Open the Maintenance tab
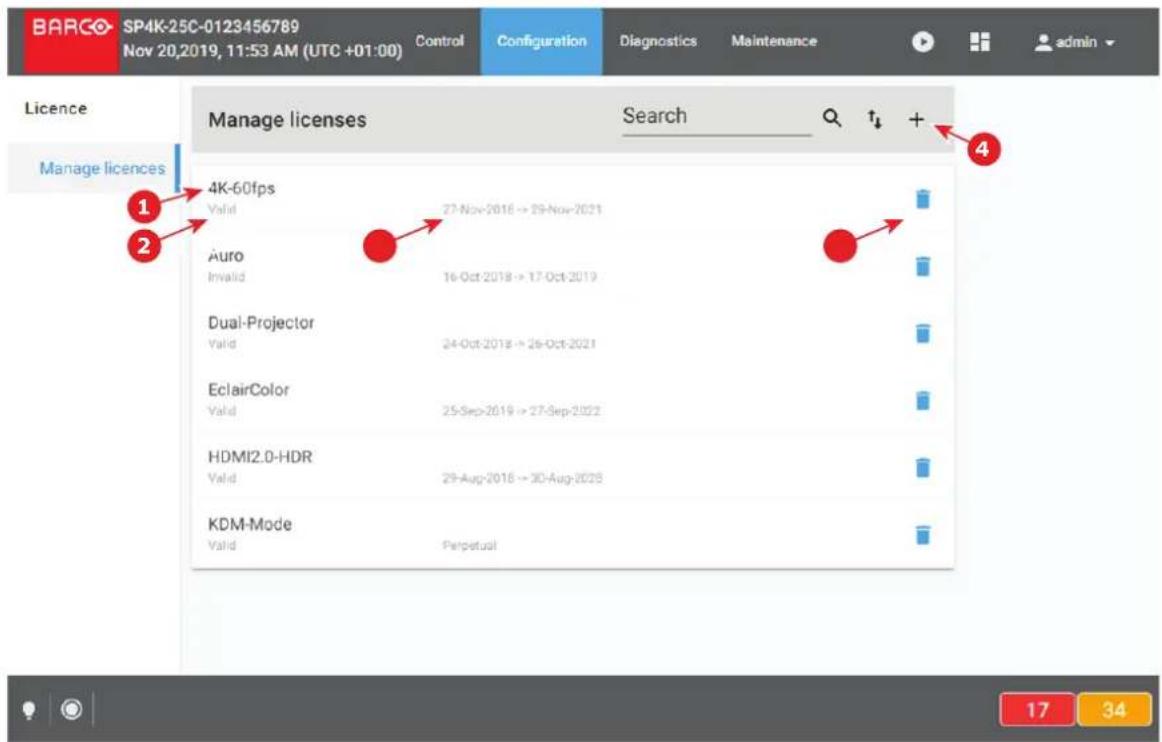Image resolution: width=1162 pixels, height=742 pixels. (x=774, y=41)
